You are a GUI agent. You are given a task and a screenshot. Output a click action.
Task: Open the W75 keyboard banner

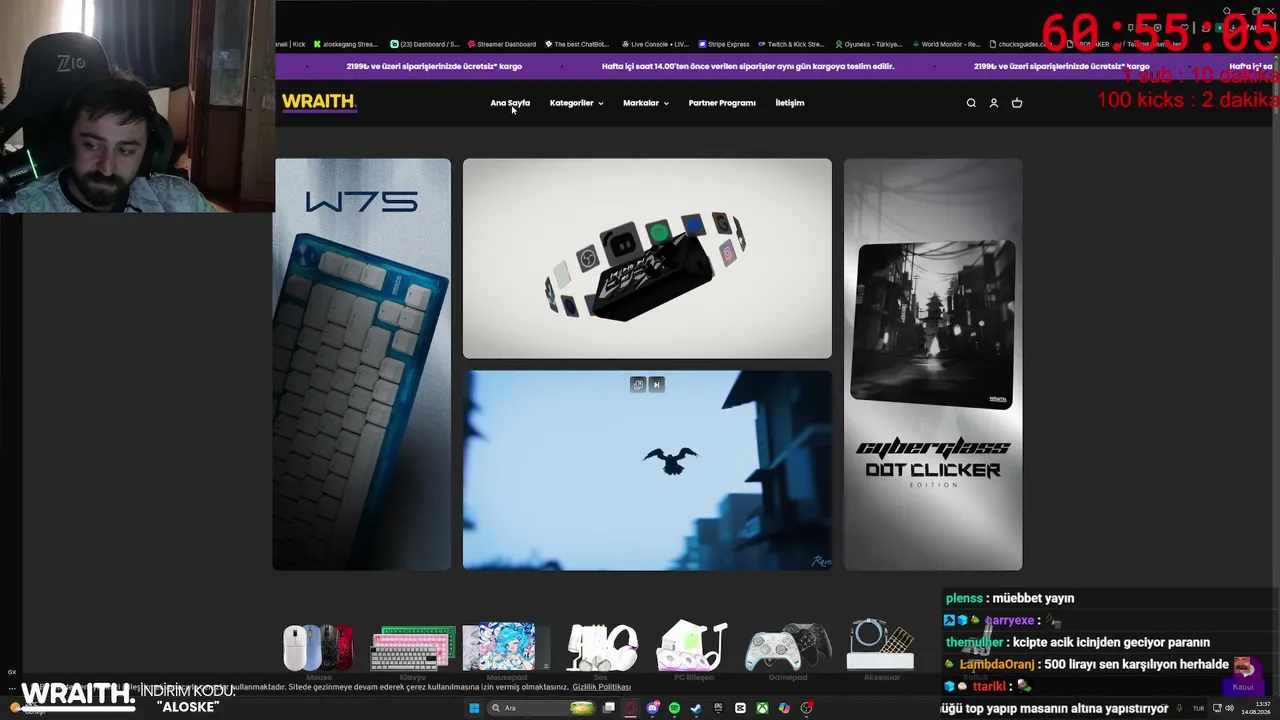click(x=362, y=364)
